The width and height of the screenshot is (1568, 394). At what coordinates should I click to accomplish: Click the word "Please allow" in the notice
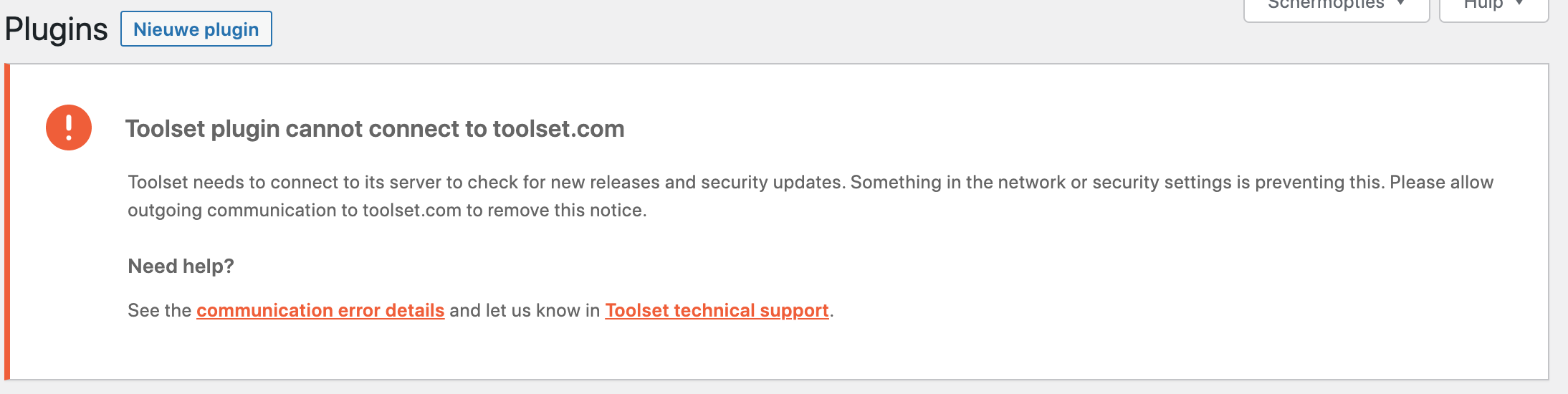click(x=1442, y=183)
